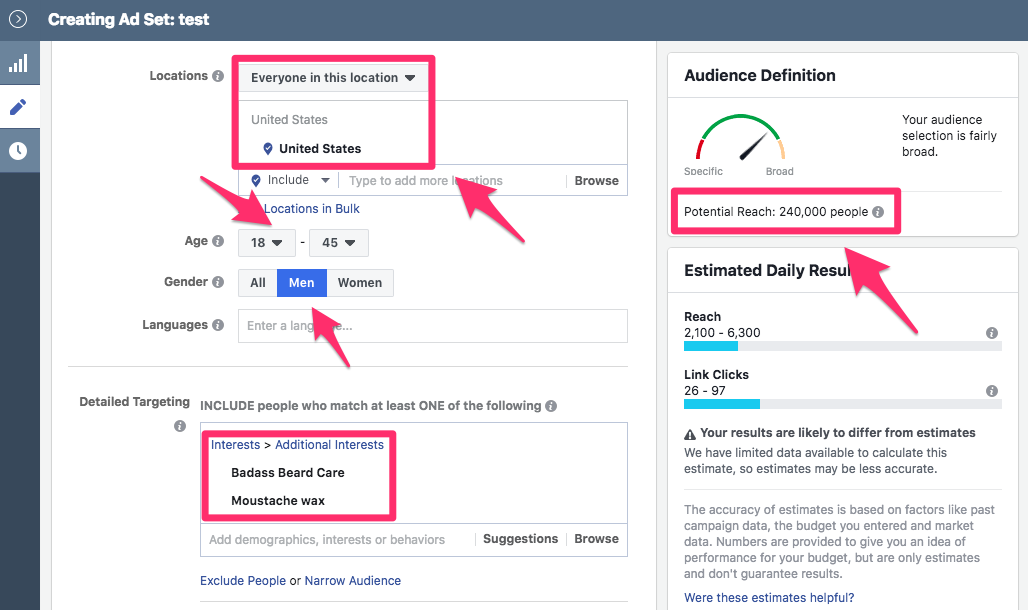Select All gender option
The height and width of the screenshot is (610, 1028).
tap(258, 283)
